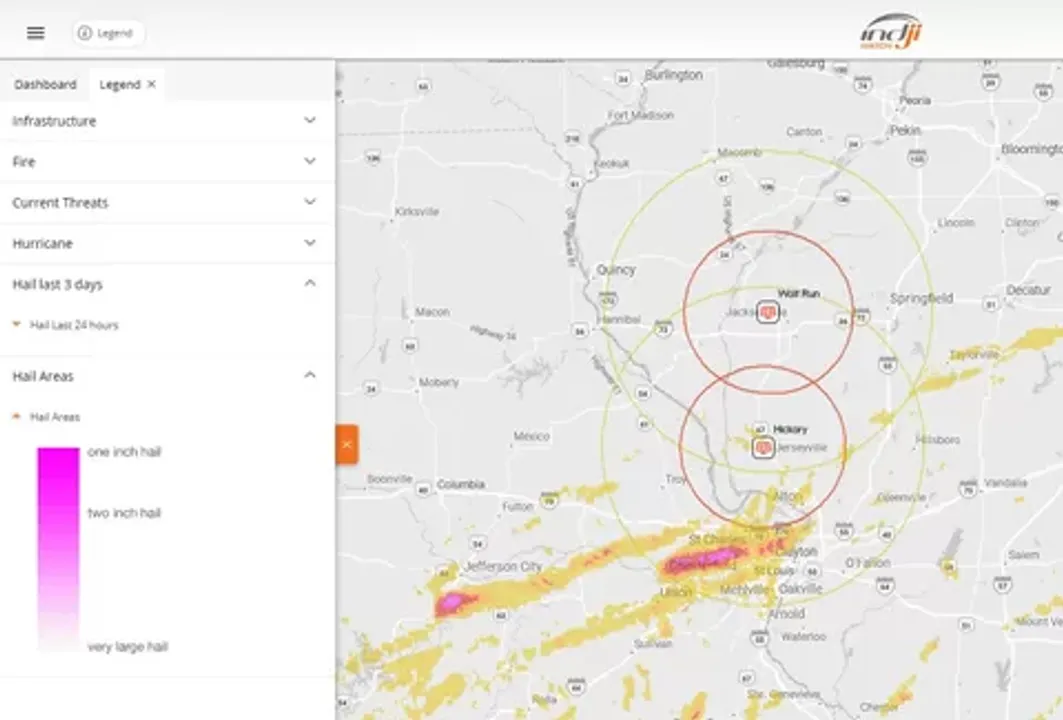The image size is (1063, 720).
Task: Click the Hail Areas legend symbol
Action: [16, 416]
